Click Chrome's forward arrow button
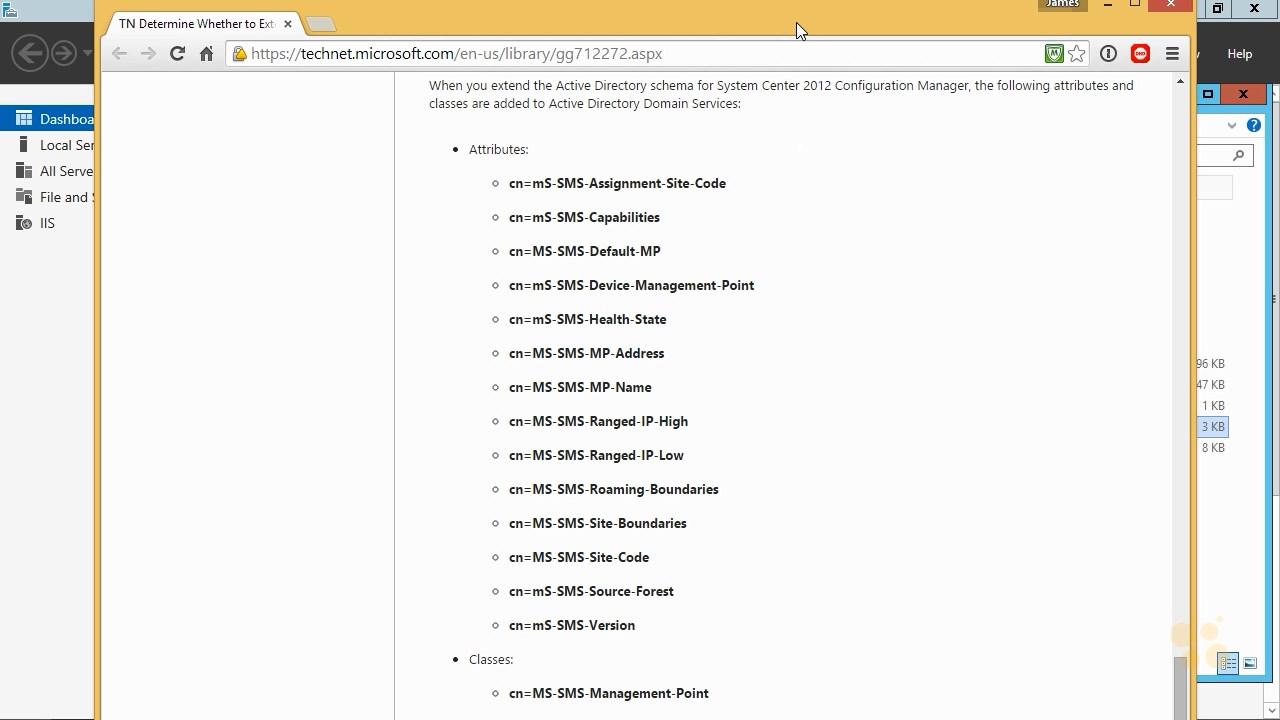The width and height of the screenshot is (1280, 720). click(x=148, y=54)
